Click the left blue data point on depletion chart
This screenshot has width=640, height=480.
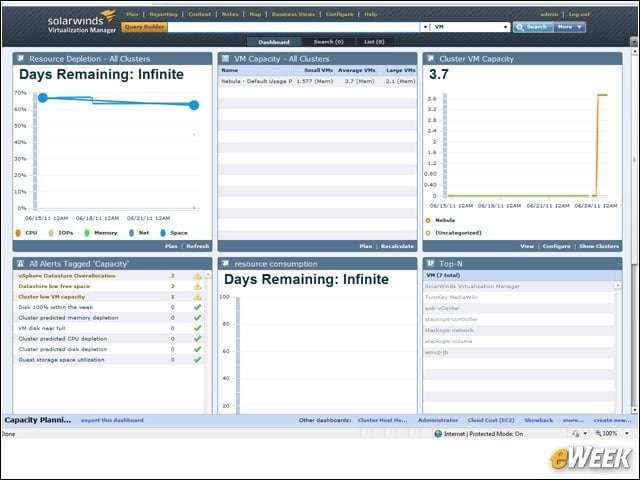point(42,98)
